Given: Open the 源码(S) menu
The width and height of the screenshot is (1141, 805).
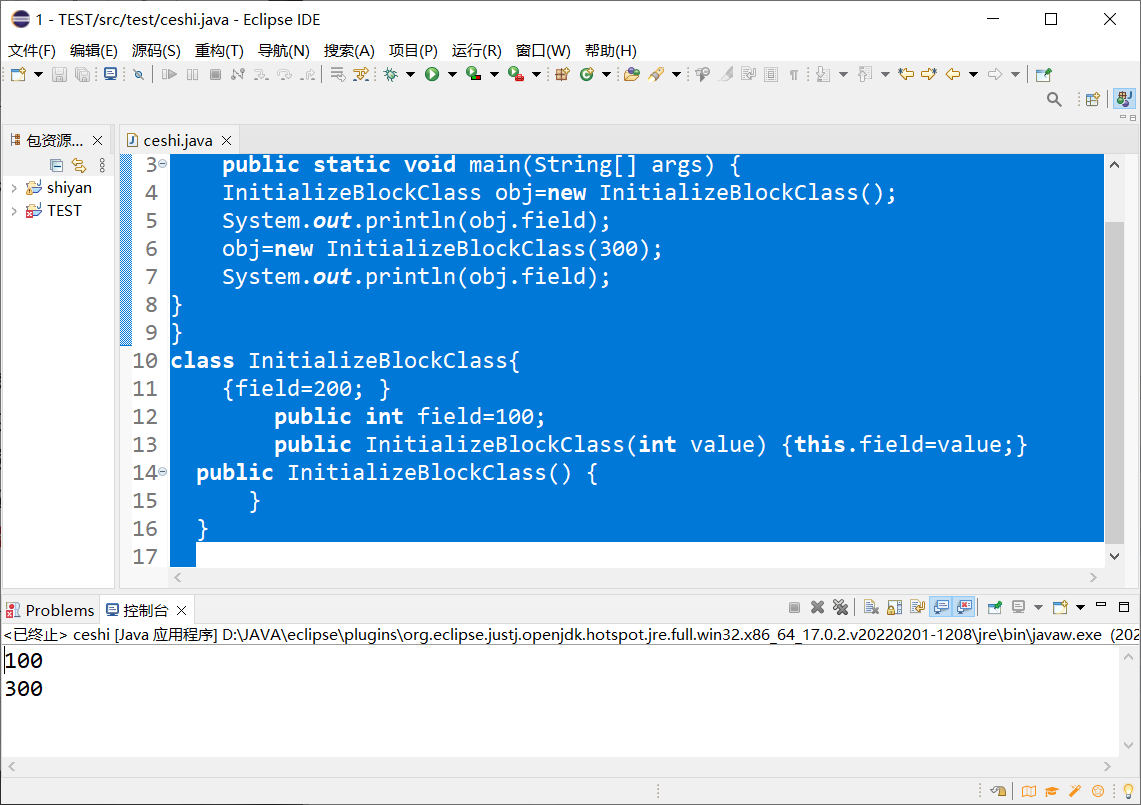Looking at the screenshot, I should [156, 51].
